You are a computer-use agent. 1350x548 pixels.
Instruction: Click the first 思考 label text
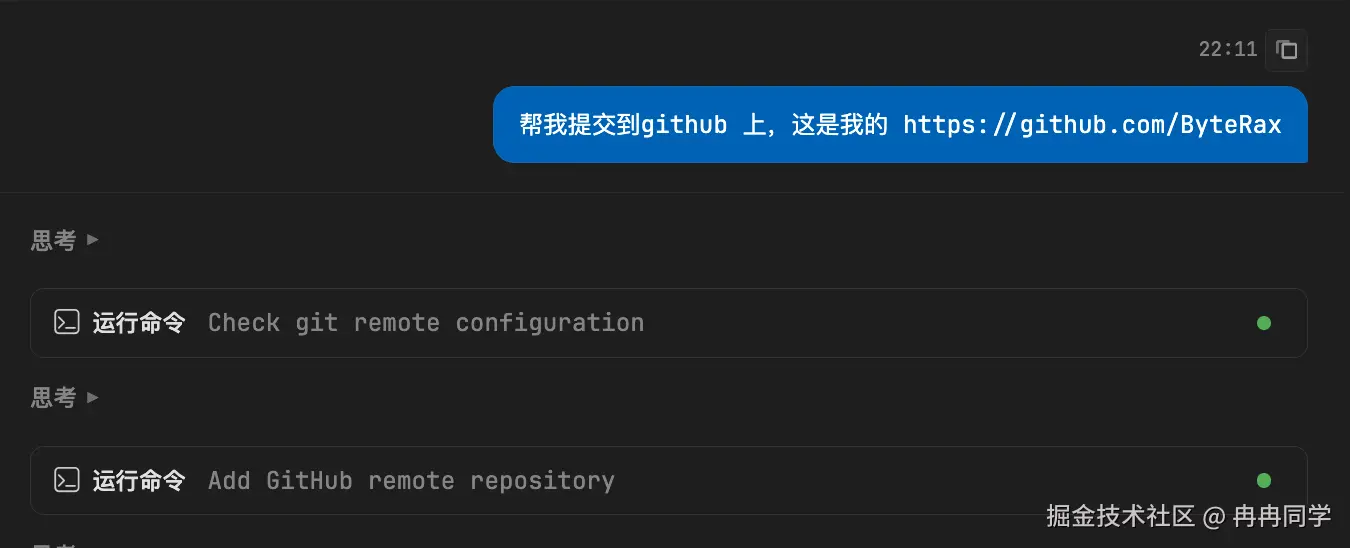coord(53,240)
